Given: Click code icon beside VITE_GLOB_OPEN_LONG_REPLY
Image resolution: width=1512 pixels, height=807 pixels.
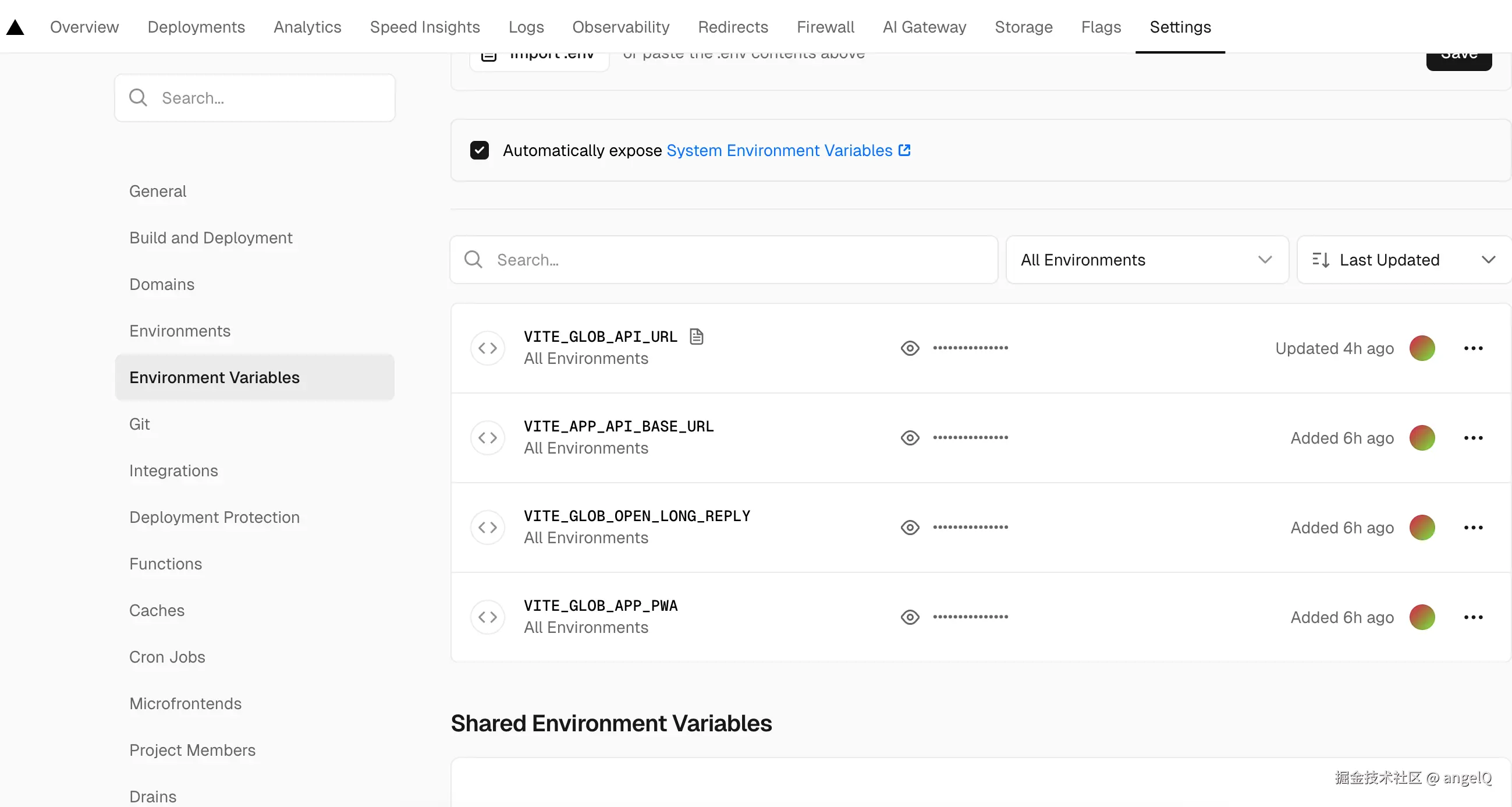Looking at the screenshot, I should [x=487, y=528].
